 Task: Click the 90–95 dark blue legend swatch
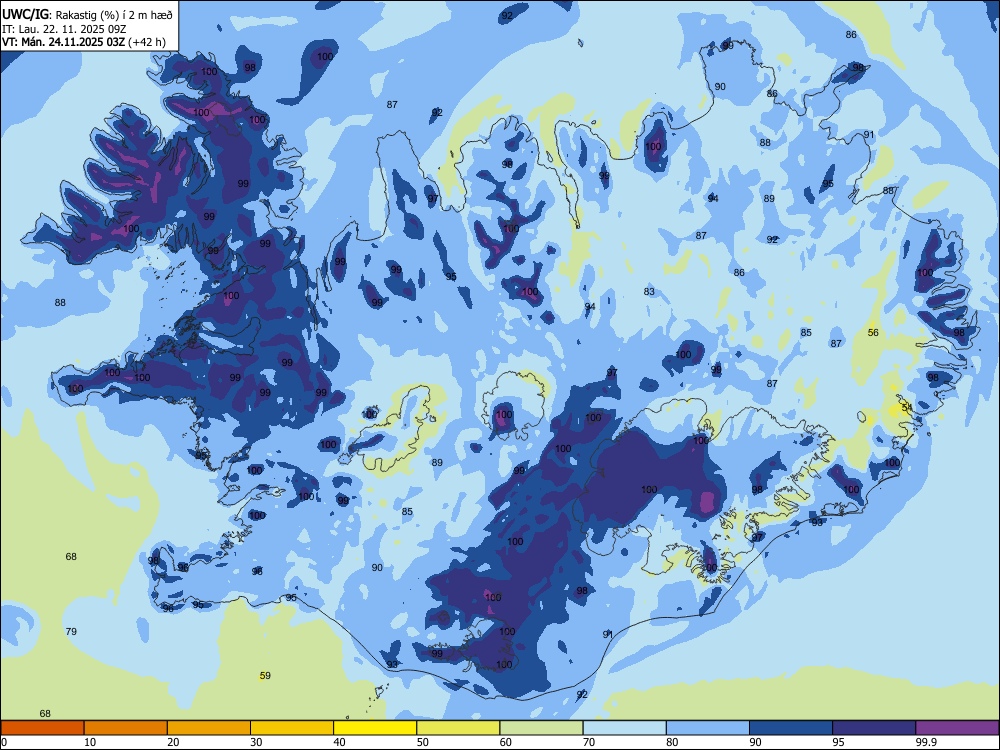[791, 728]
